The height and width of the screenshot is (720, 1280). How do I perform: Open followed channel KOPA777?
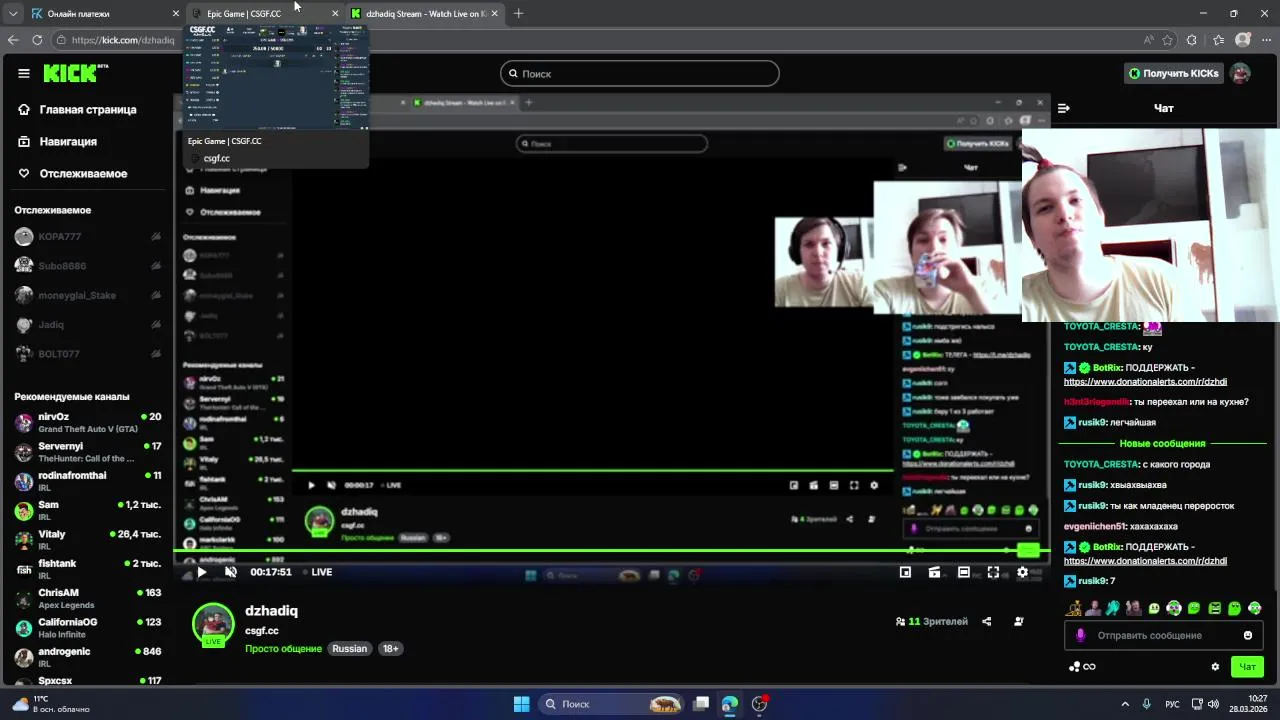88,237
